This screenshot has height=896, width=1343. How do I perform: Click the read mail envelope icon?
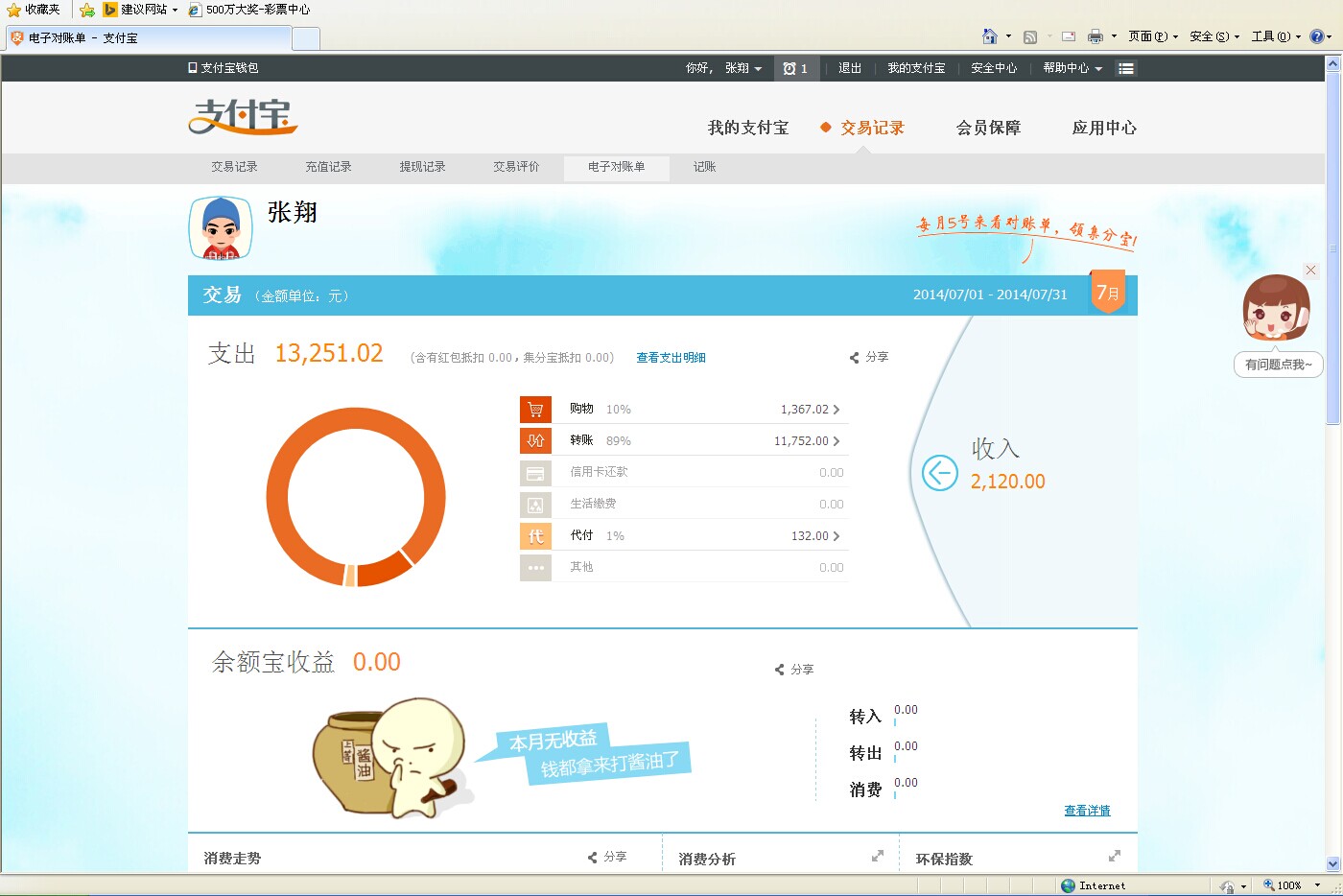1069,36
